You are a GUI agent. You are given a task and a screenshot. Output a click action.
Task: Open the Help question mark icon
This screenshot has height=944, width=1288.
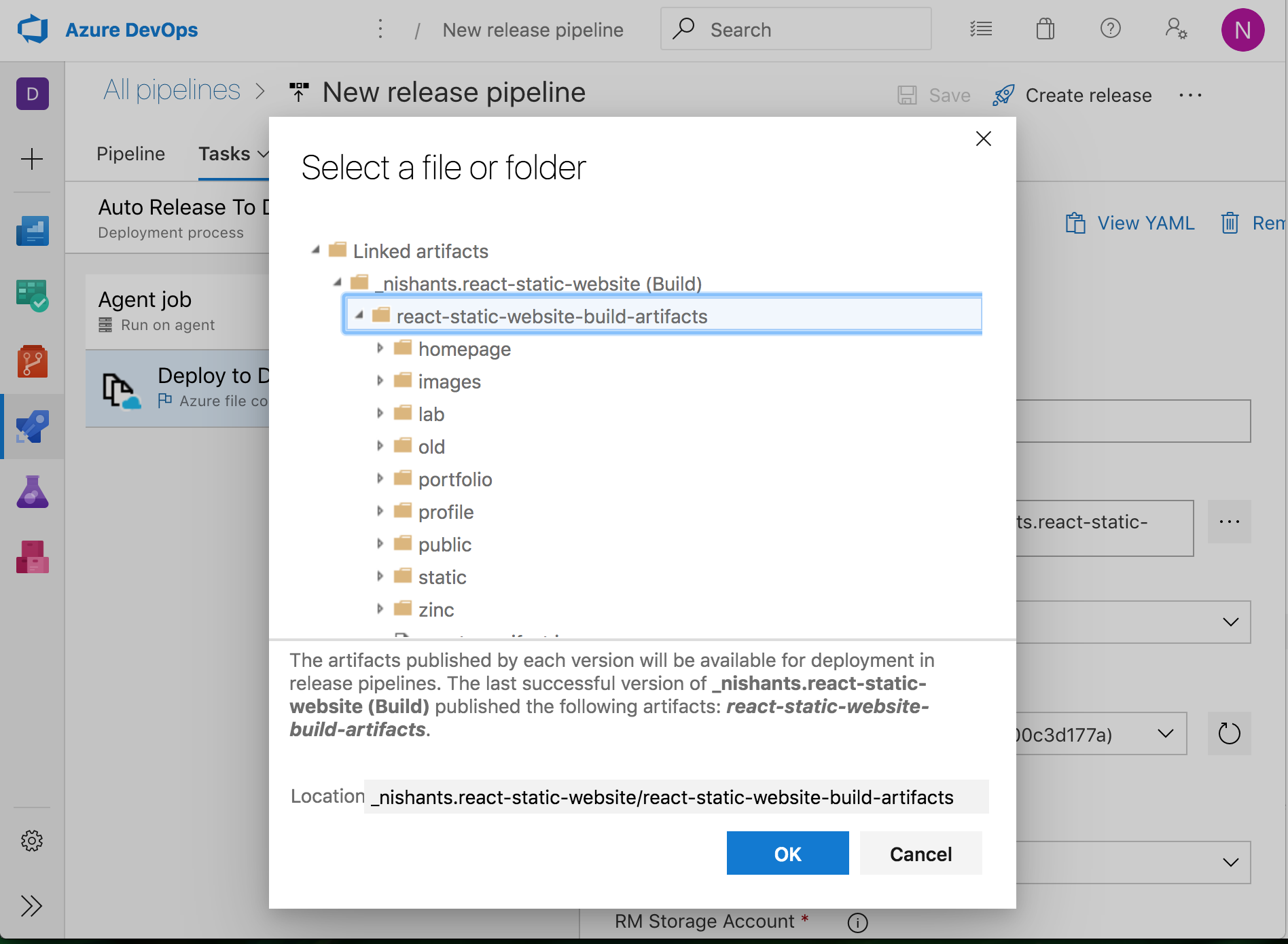tap(1110, 29)
